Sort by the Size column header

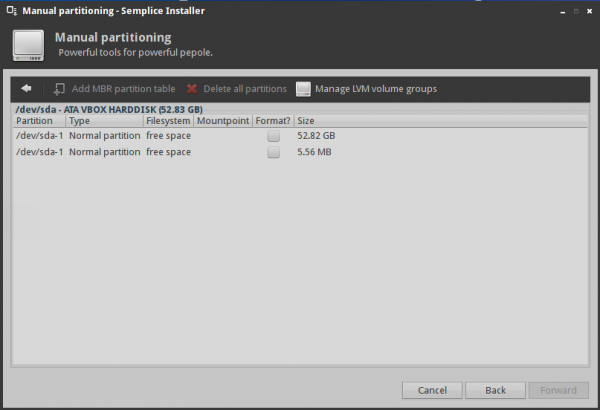click(440, 121)
